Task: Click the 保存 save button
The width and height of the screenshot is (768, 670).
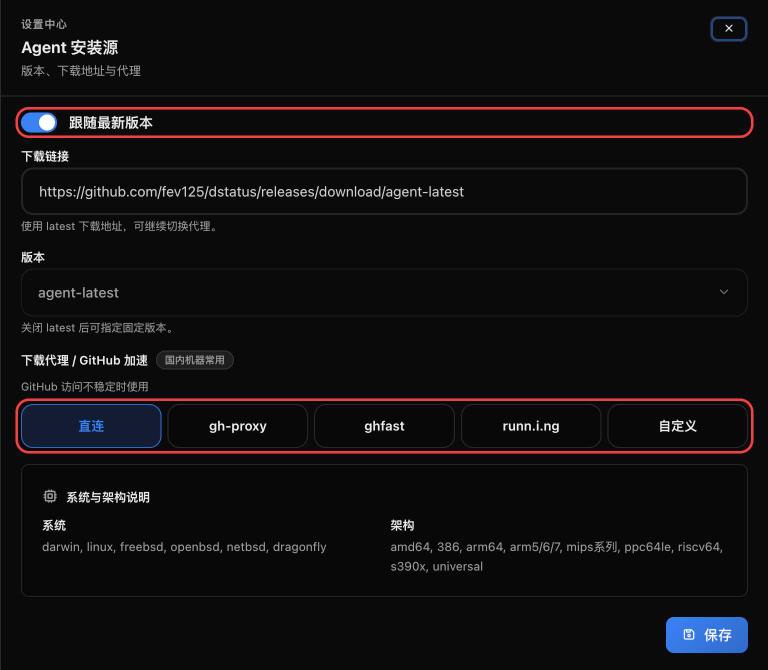Action: [x=706, y=635]
